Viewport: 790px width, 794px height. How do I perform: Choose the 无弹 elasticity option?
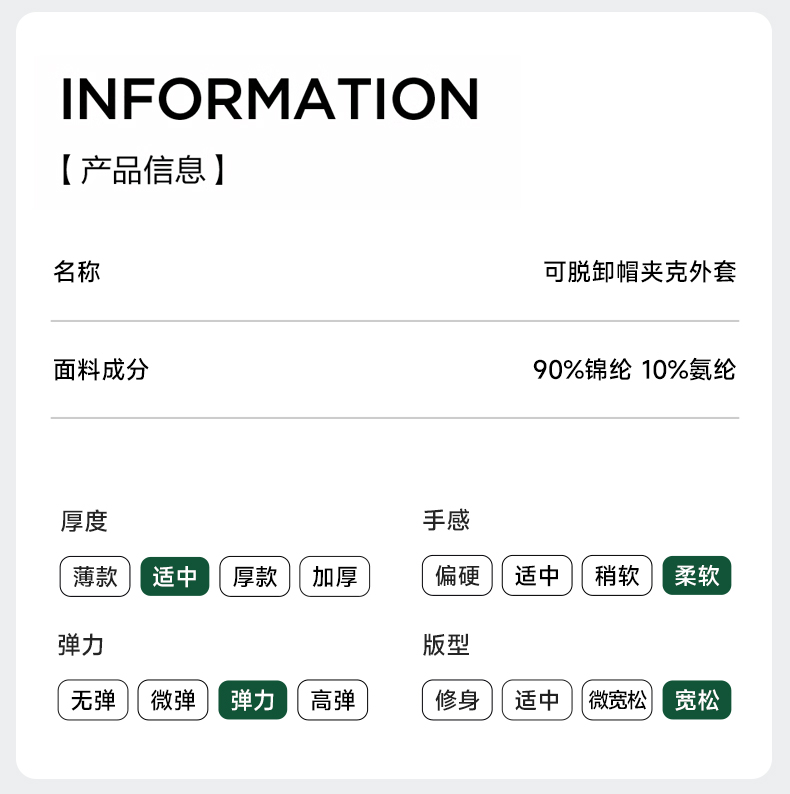93,701
